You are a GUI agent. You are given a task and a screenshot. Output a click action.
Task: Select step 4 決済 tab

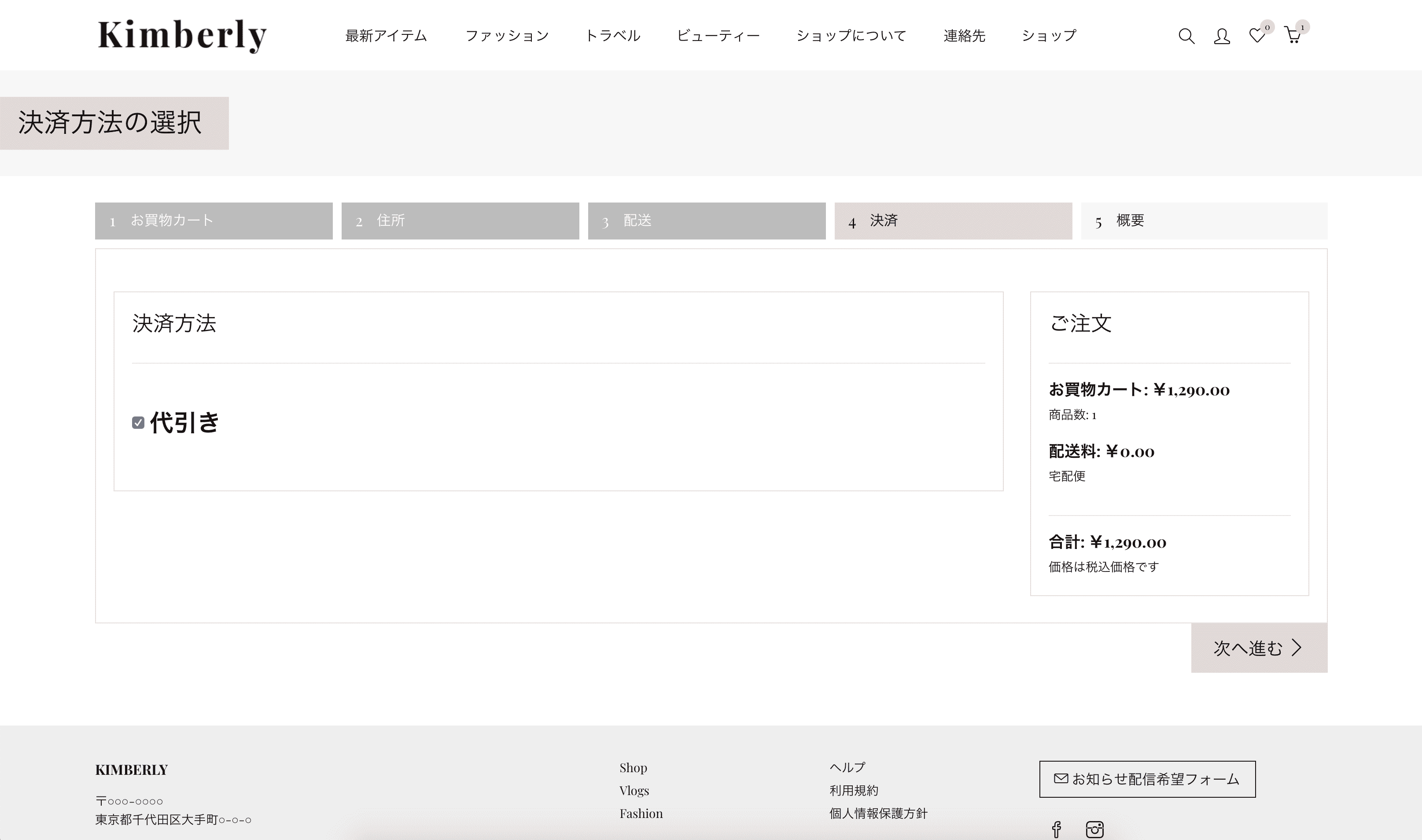click(953, 221)
